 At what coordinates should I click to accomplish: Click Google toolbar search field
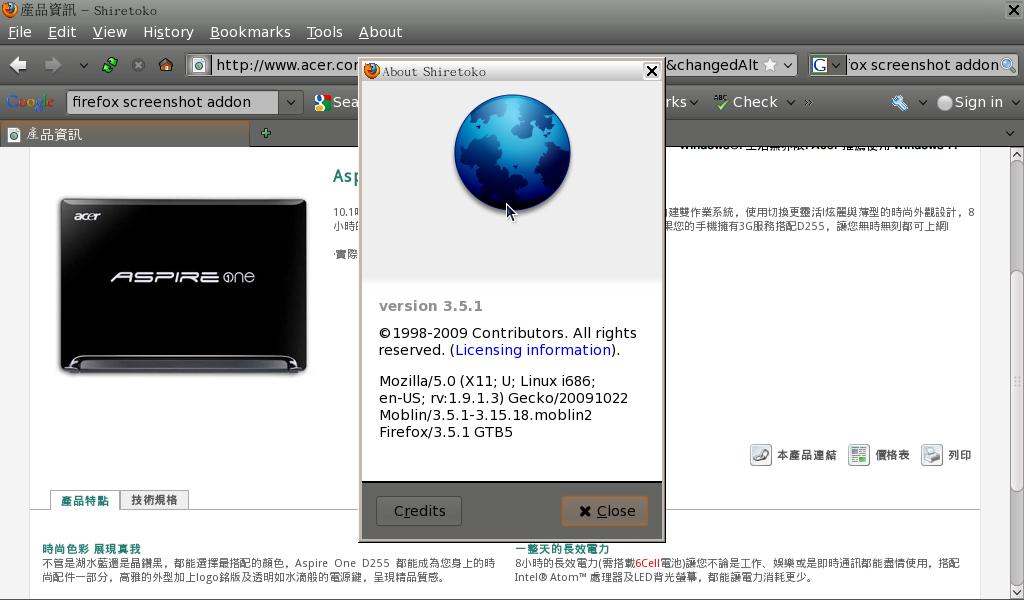[x=172, y=102]
